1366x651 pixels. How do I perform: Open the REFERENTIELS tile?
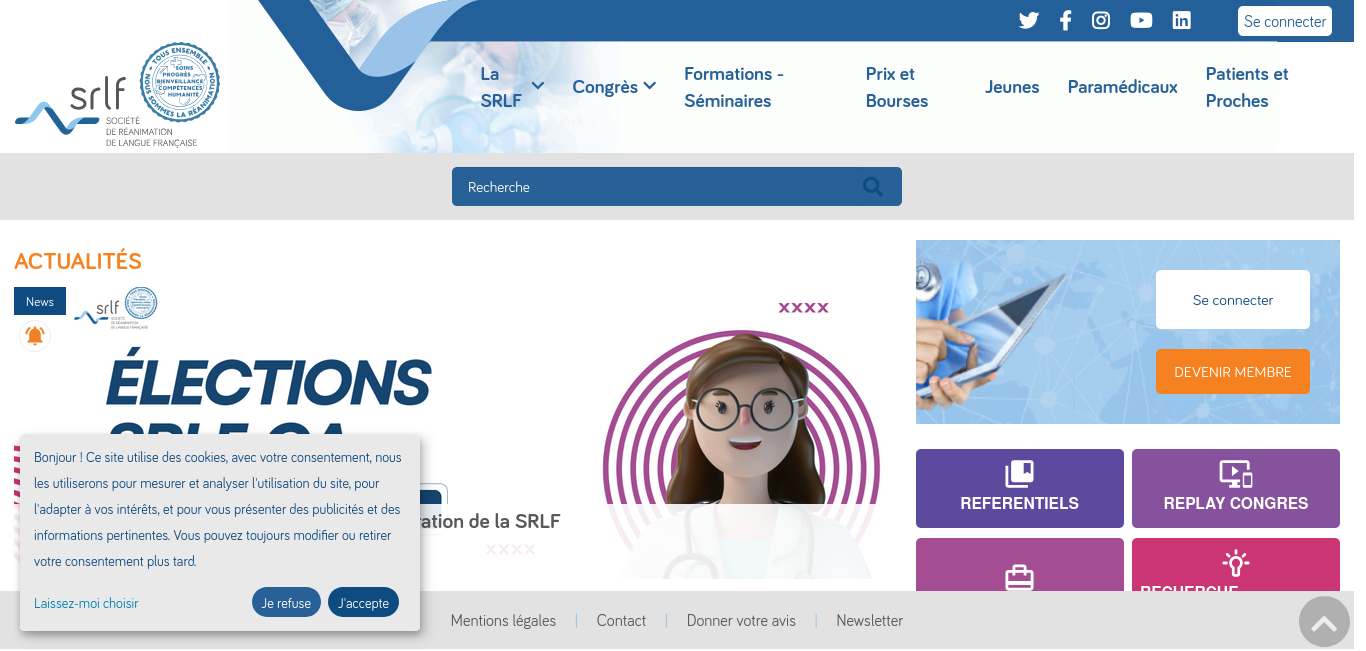pos(1020,488)
